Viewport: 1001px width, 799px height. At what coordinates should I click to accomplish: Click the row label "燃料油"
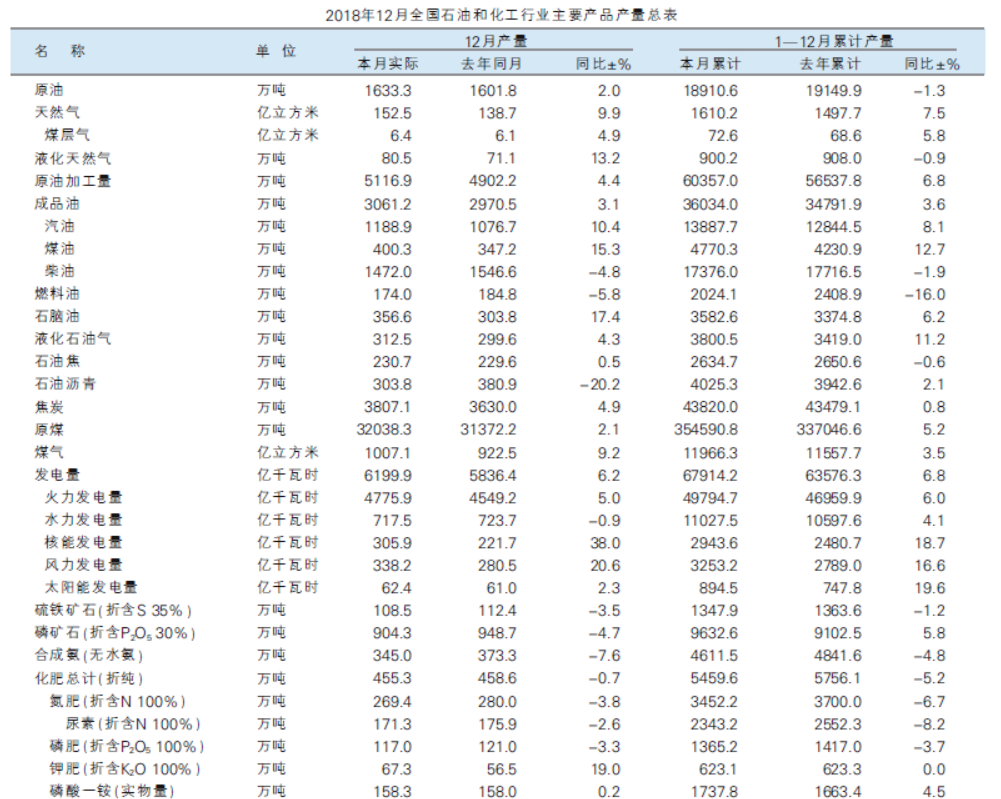57,294
